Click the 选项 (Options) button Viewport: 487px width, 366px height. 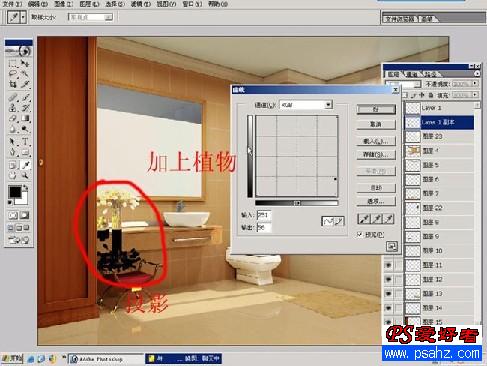tap(376, 201)
